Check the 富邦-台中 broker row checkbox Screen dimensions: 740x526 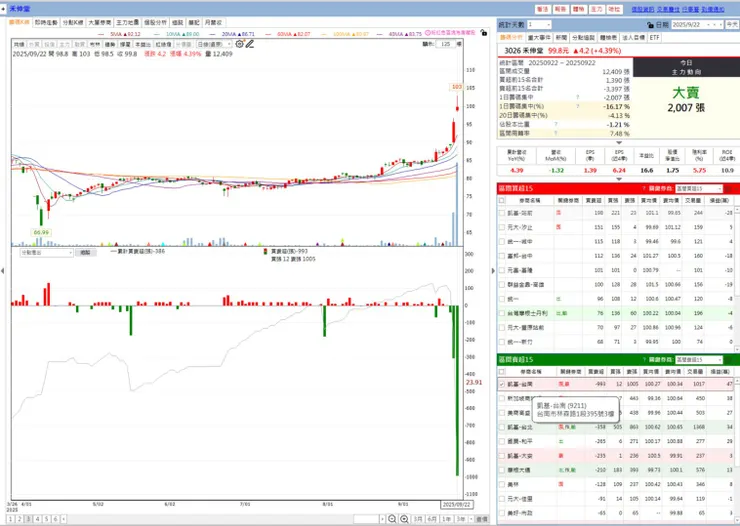pyautogui.click(x=502, y=256)
